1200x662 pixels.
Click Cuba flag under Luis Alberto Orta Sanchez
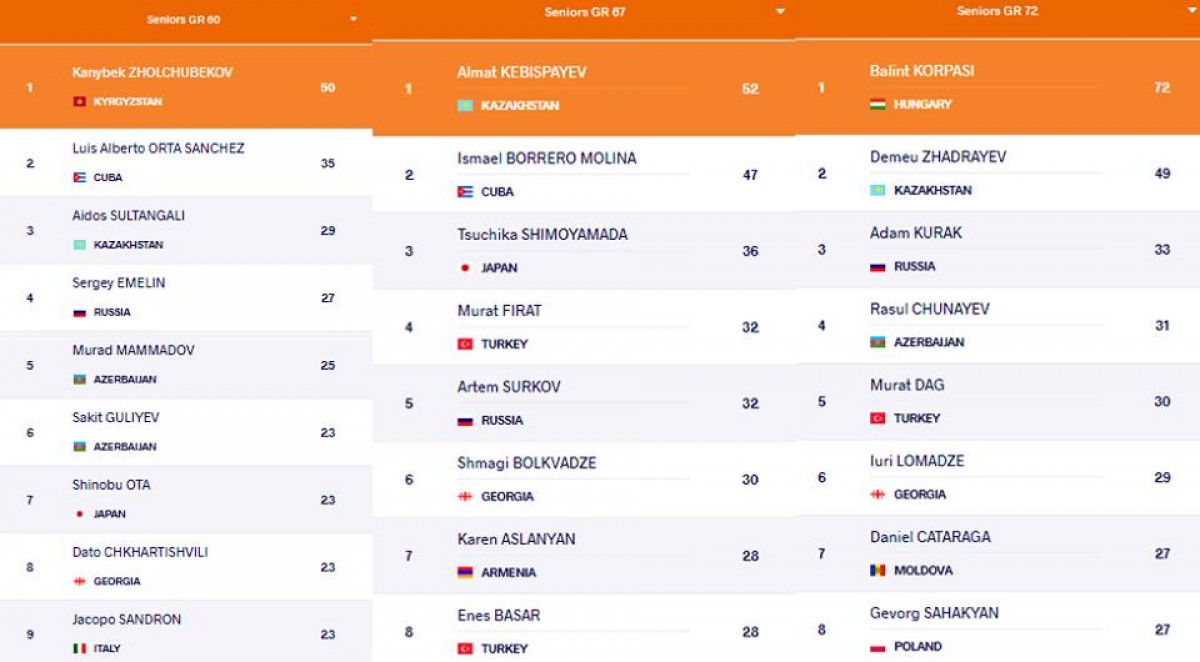click(x=79, y=177)
